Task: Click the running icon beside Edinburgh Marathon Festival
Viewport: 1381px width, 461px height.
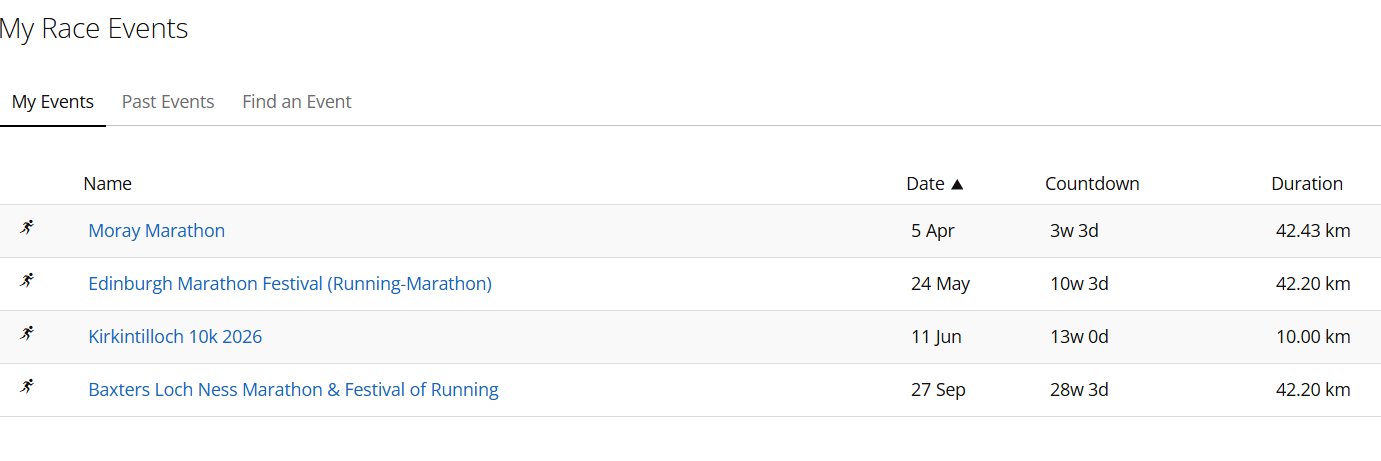Action: click(27, 281)
